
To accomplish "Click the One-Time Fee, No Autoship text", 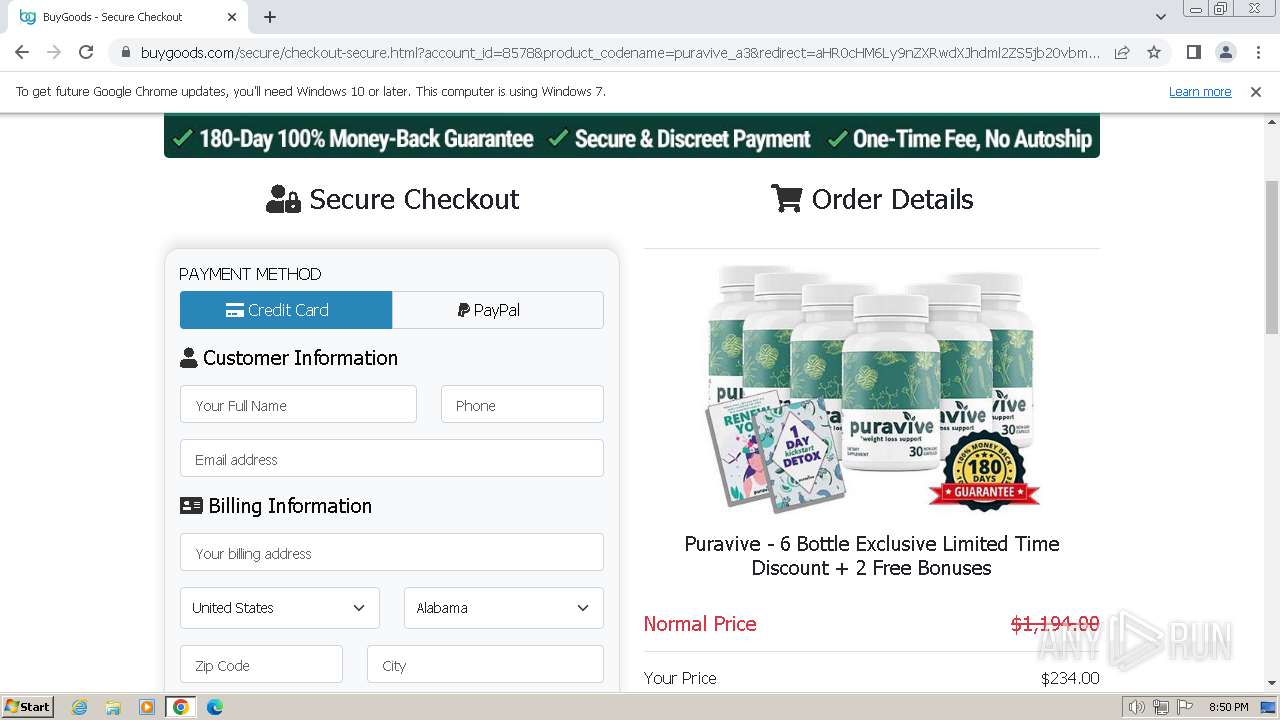I will (x=972, y=139).
